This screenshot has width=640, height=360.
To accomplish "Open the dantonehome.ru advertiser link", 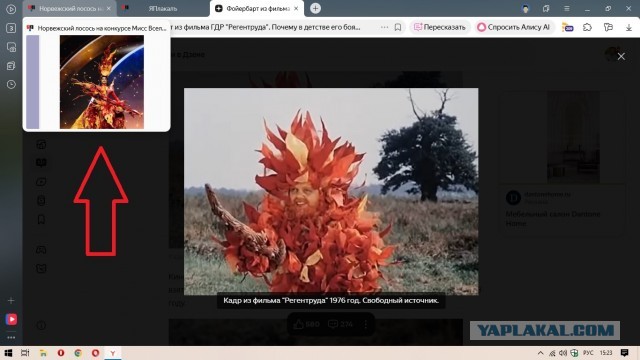I will [547, 194].
